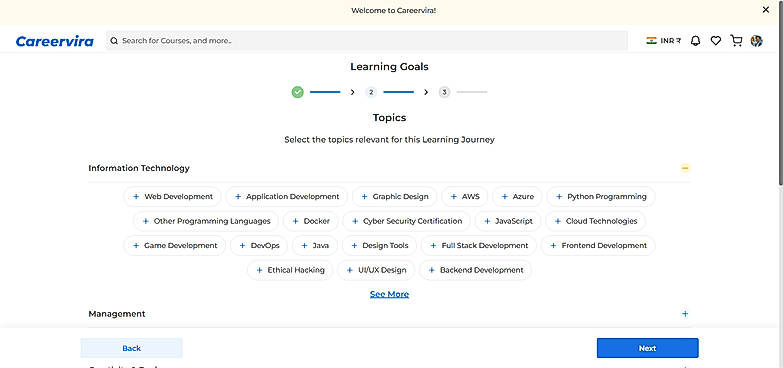Dismiss the Welcome to Careervira banner
This screenshot has width=783, height=368.
click(766, 10)
